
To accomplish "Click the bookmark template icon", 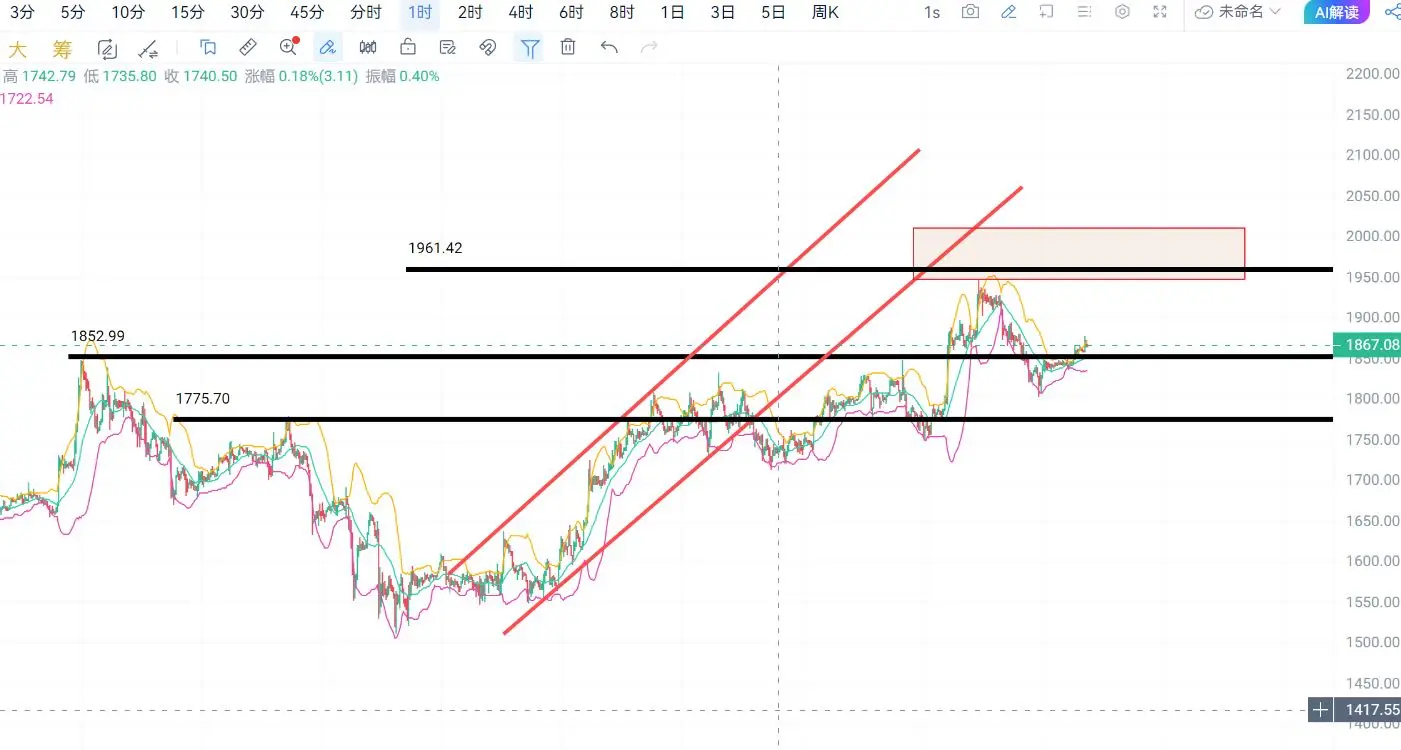I will point(208,47).
